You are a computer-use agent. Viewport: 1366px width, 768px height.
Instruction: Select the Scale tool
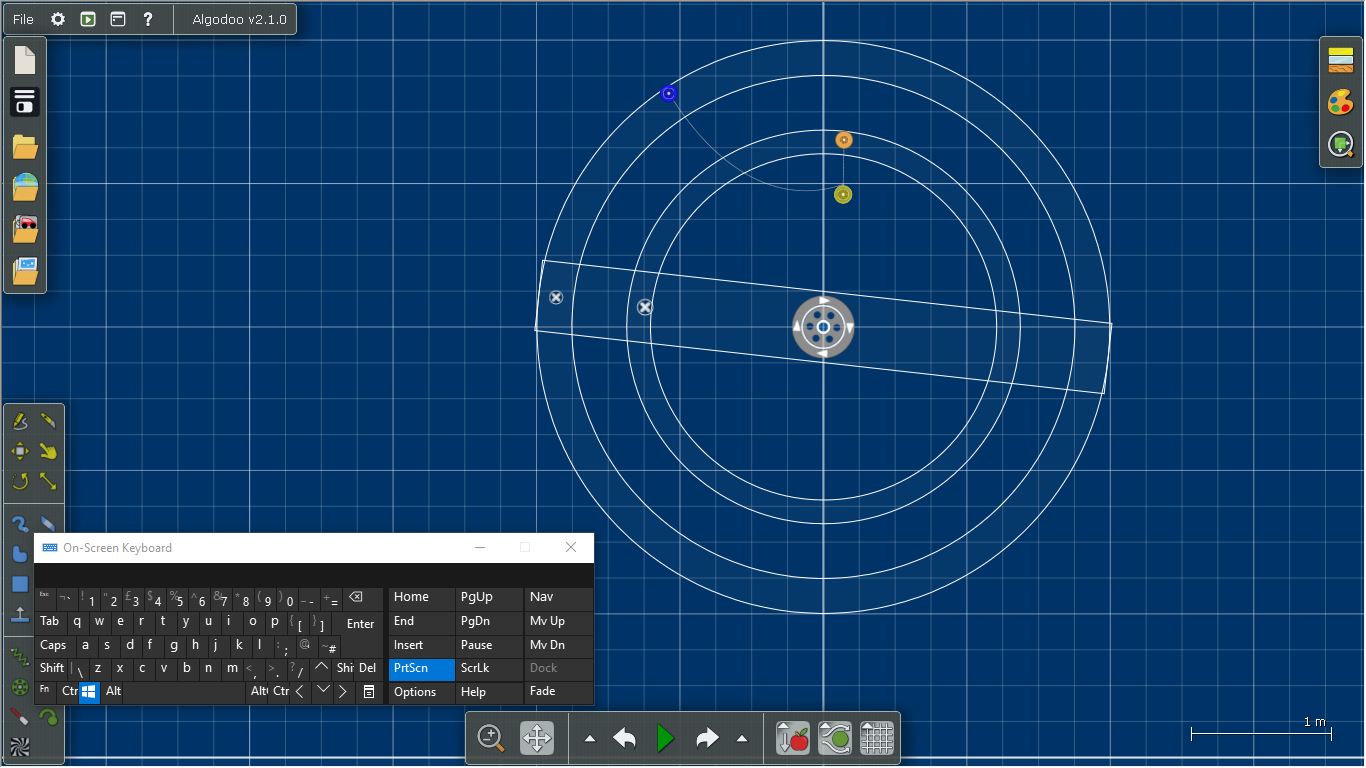[48, 481]
